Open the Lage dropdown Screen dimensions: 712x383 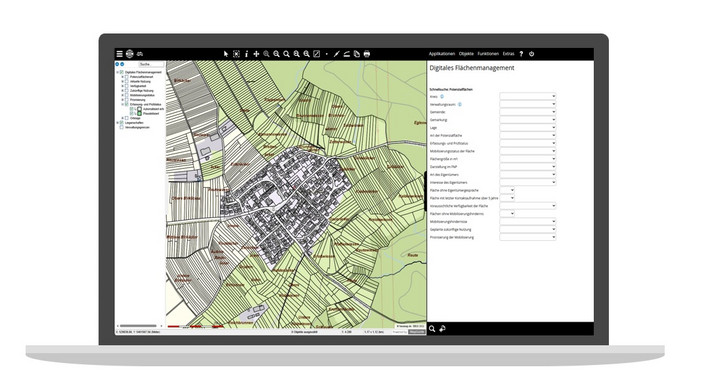pos(528,128)
